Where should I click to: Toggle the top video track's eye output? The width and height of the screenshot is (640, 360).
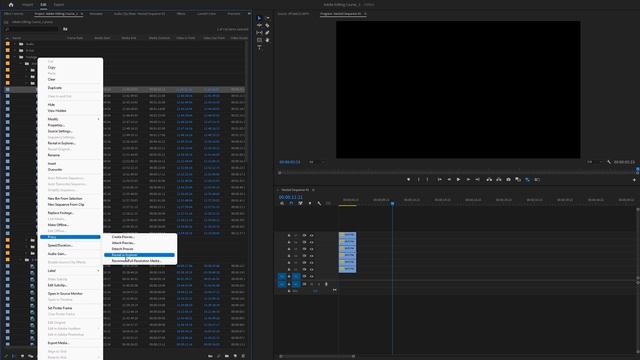311,236
